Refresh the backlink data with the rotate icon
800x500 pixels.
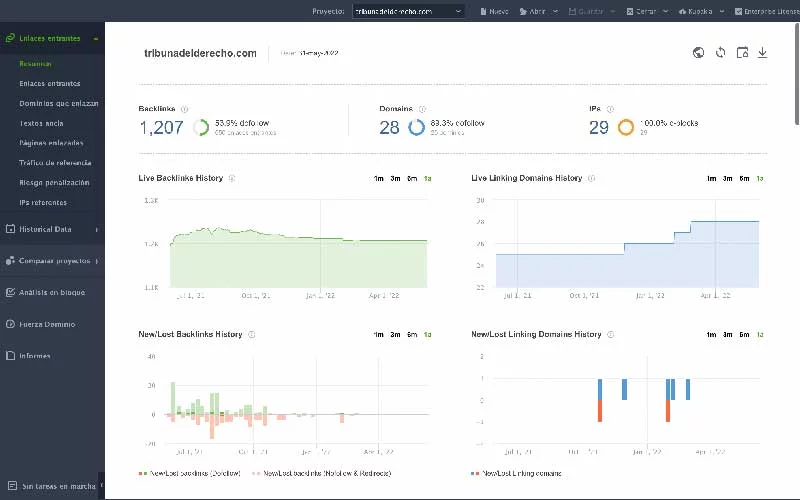[x=720, y=53]
